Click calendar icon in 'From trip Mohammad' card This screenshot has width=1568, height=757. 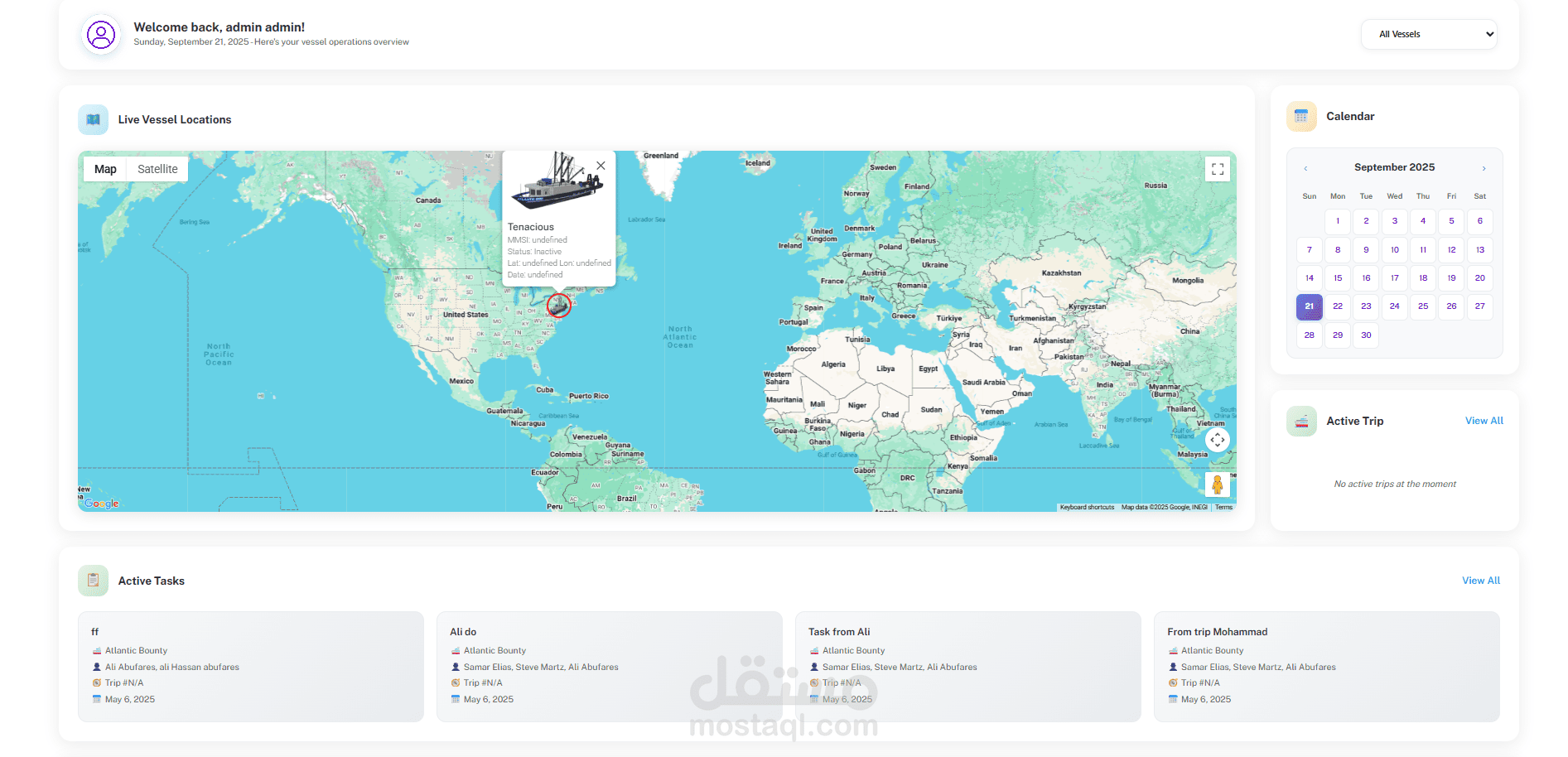(x=1173, y=700)
